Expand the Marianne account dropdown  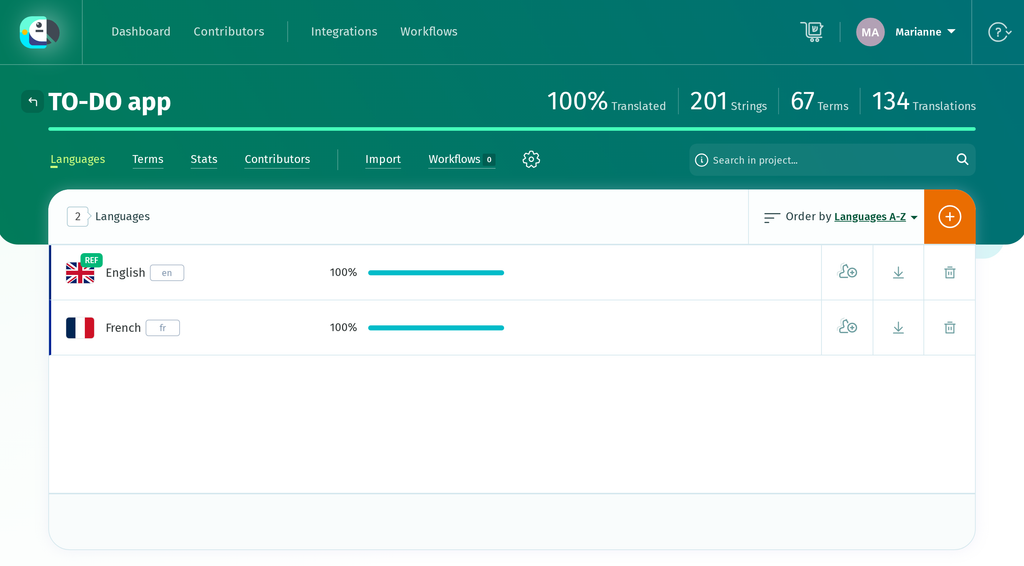click(925, 32)
